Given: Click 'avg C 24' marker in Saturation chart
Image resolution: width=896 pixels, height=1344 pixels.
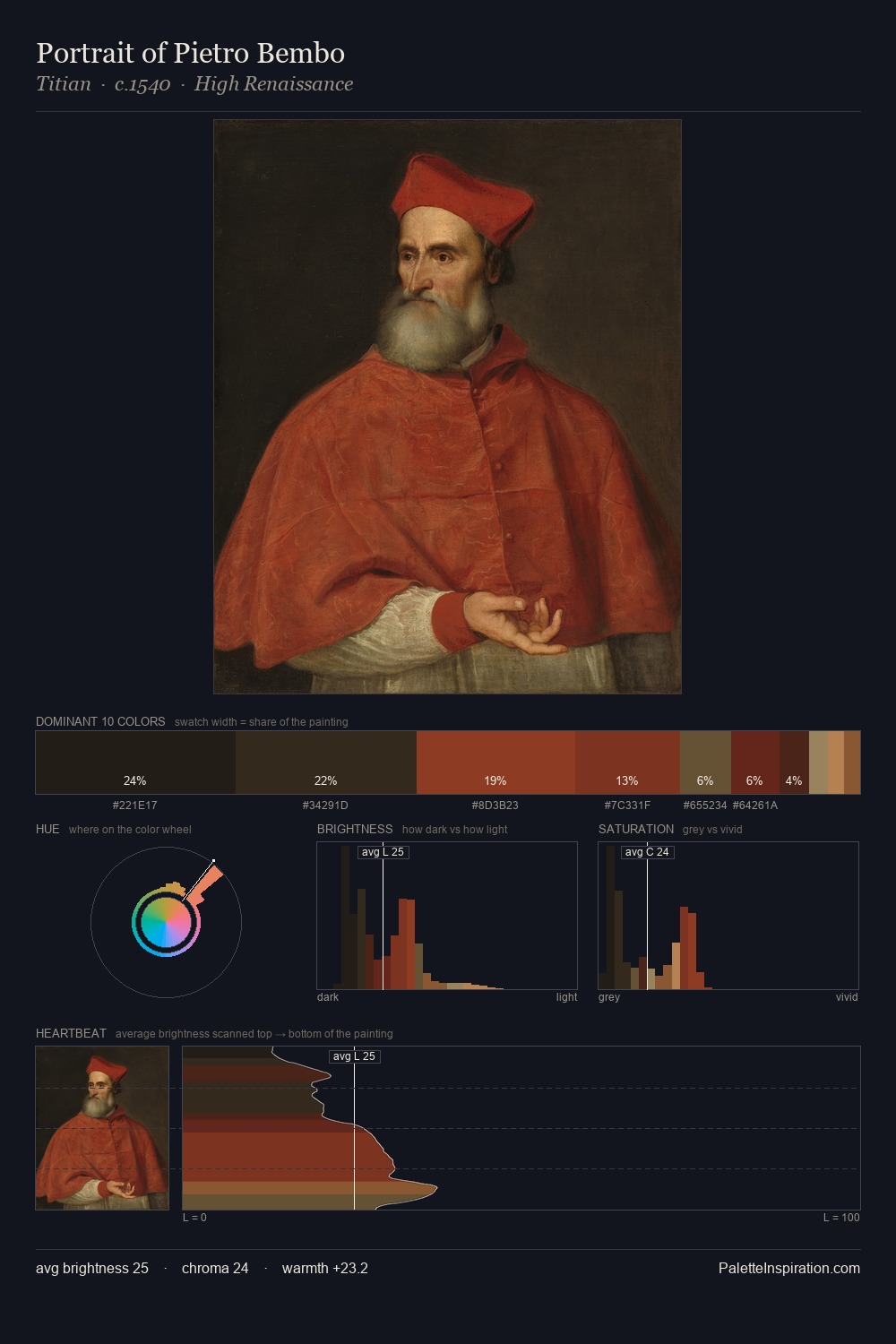Looking at the screenshot, I should coord(647,852).
